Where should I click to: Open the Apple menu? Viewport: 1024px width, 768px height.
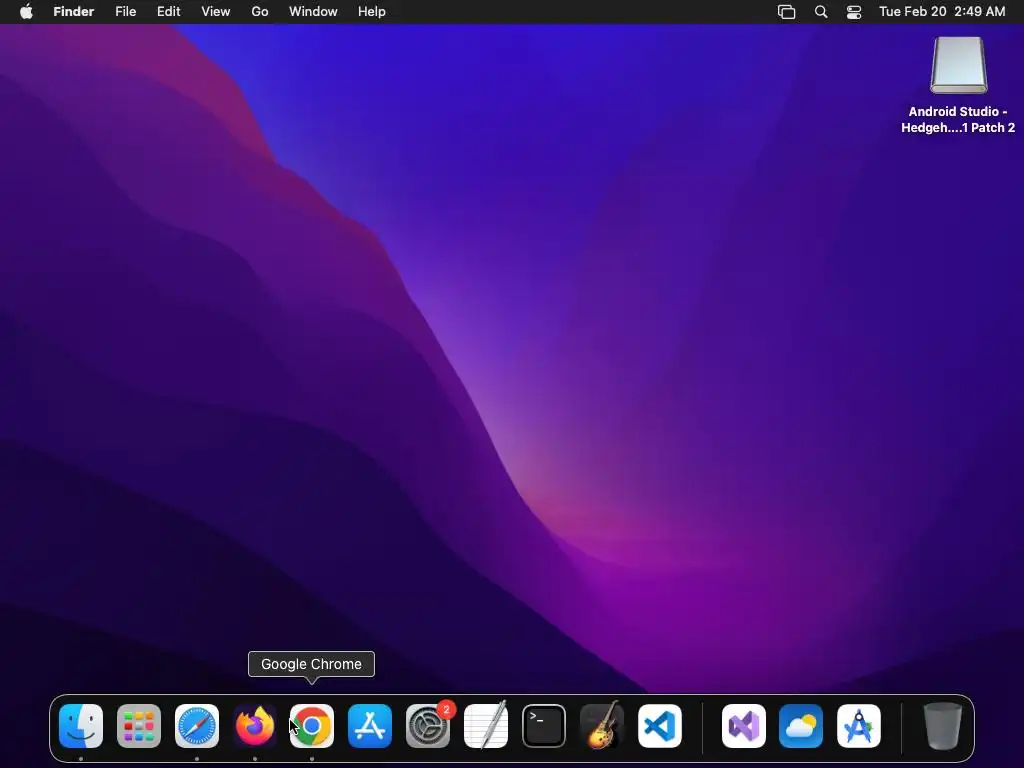[x=26, y=12]
